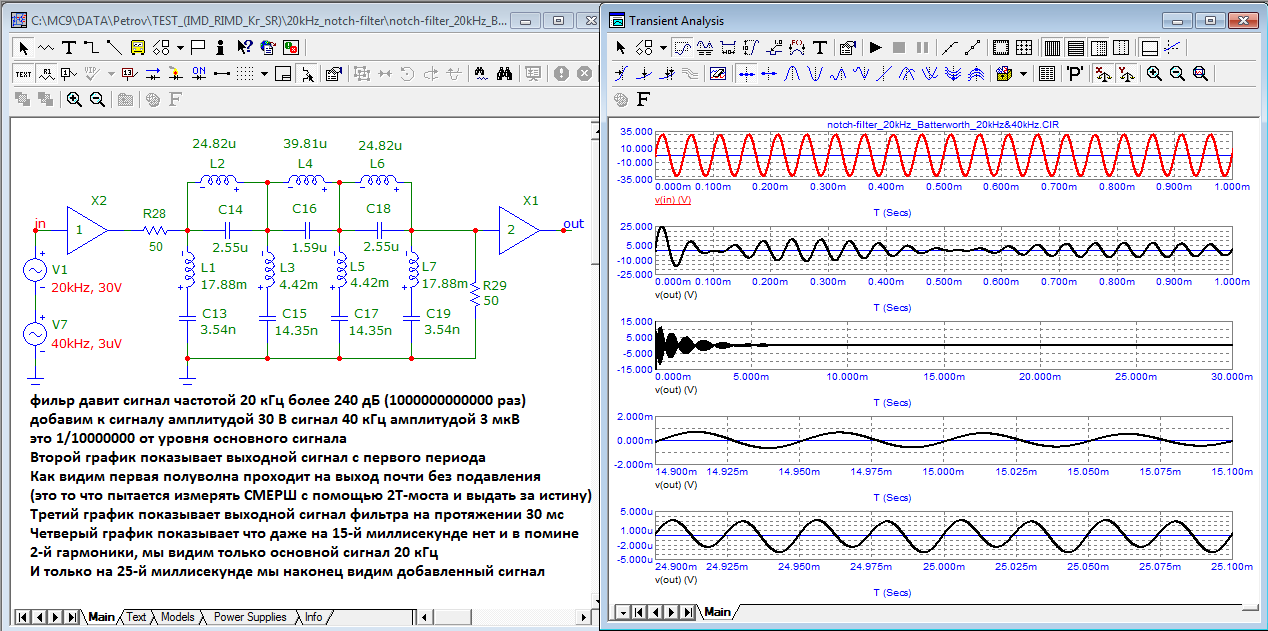Click the Valley cursor function icon
The image size is (1268, 631).
click(x=816, y=73)
